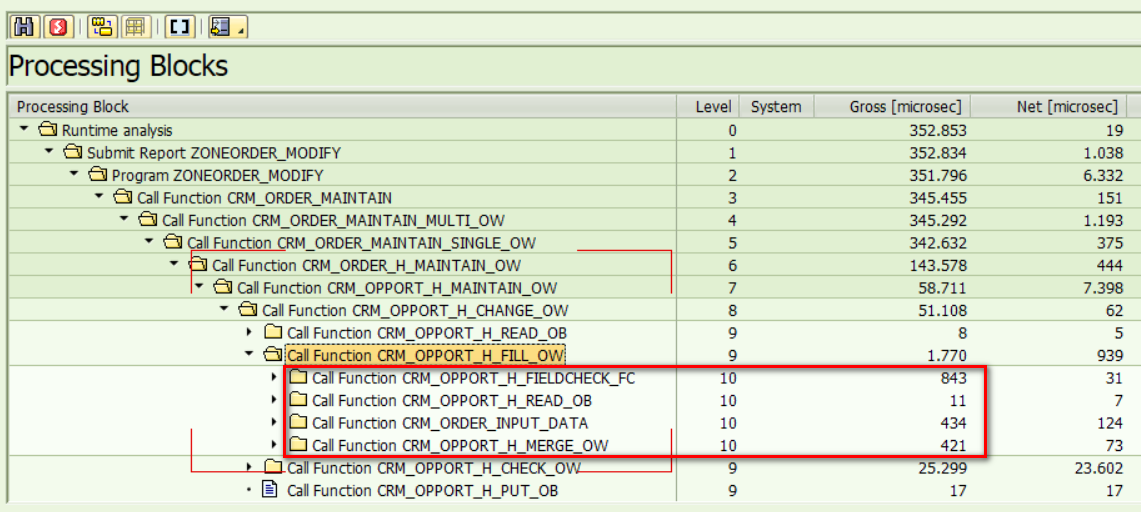Expand CRM_ORDER_INPUT_DATA node
The width and height of the screenshot is (1141, 512).
click(x=274, y=423)
